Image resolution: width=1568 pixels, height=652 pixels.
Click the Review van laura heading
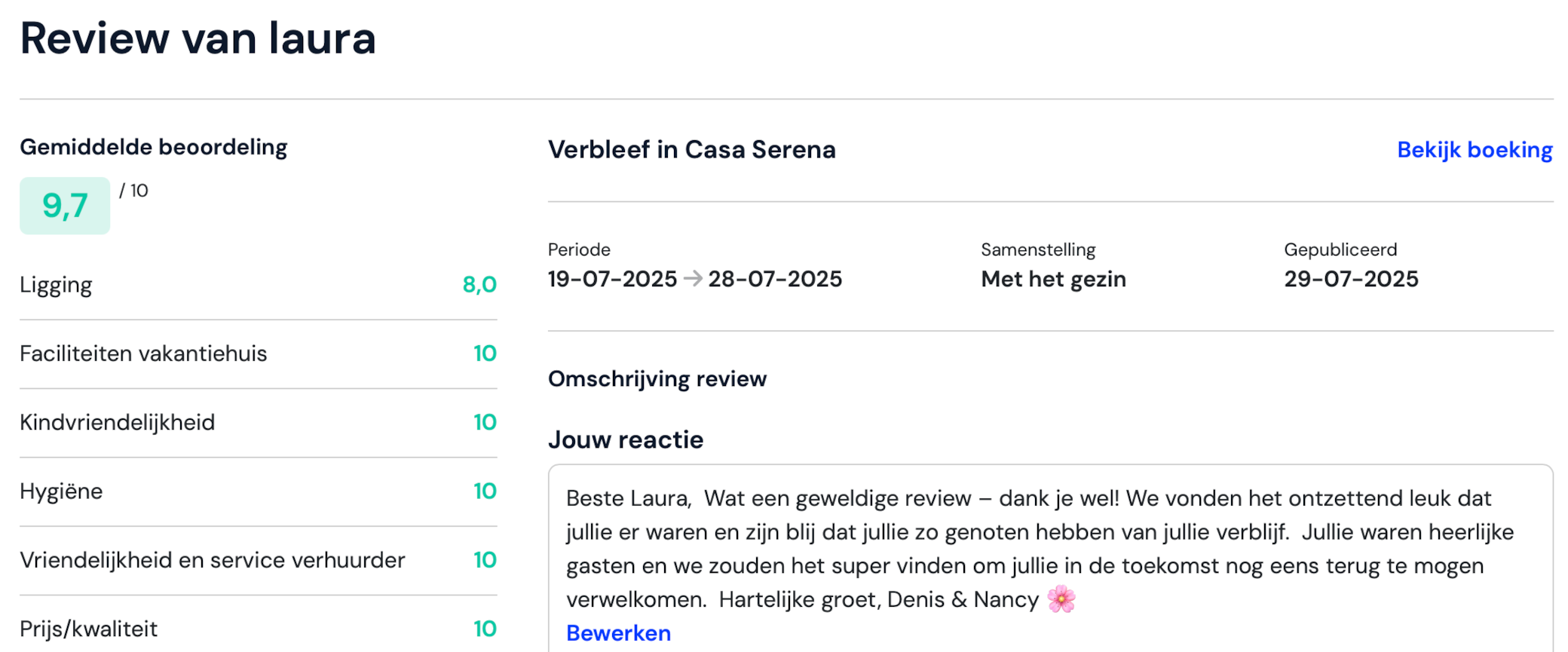click(198, 38)
